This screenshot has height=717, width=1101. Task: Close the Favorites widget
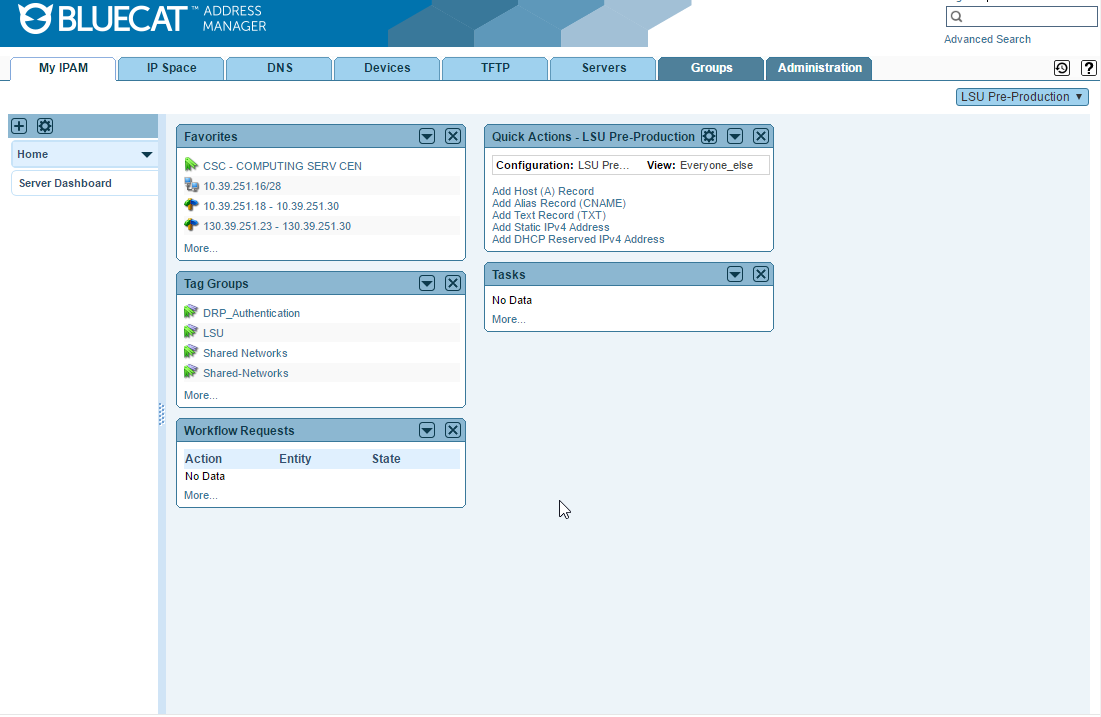click(453, 136)
